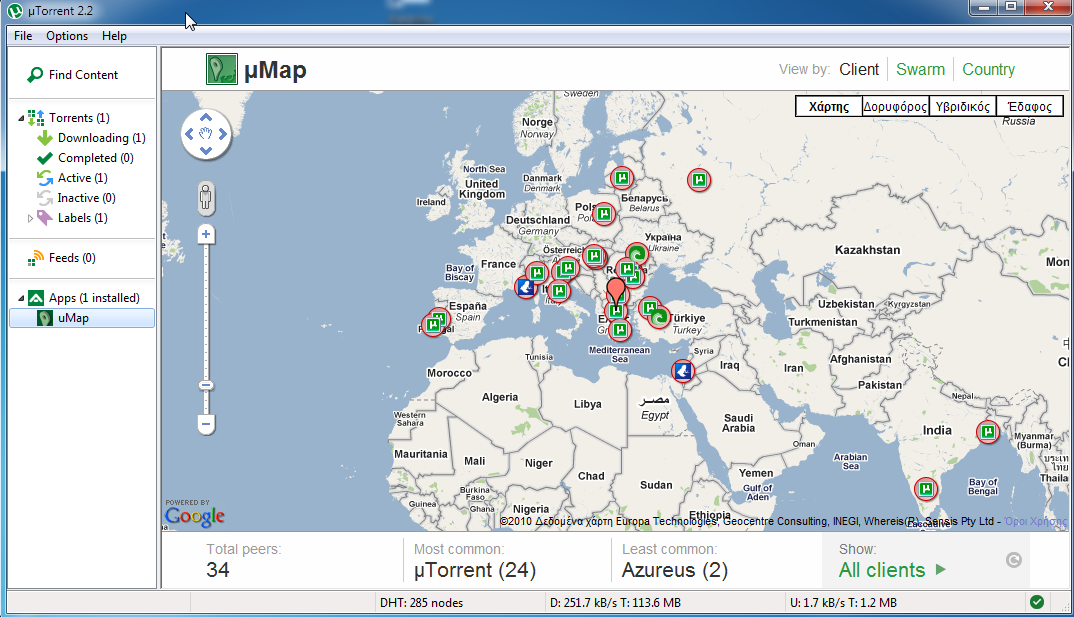Select the Torrents (1) category
This screenshot has width=1074, height=617.
pyautogui.click(x=79, y=118)
